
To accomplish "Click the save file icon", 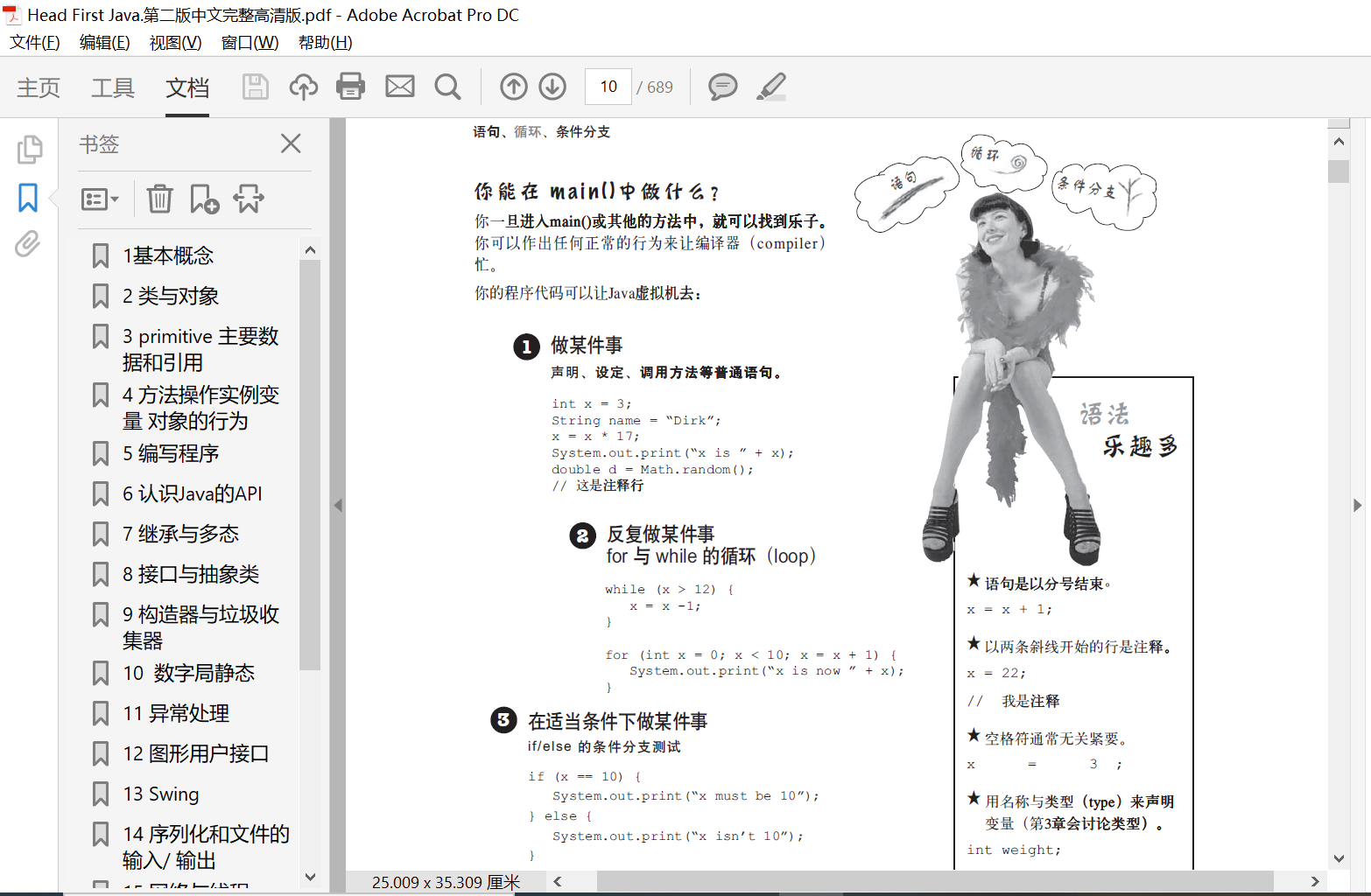I will [255, 87].
